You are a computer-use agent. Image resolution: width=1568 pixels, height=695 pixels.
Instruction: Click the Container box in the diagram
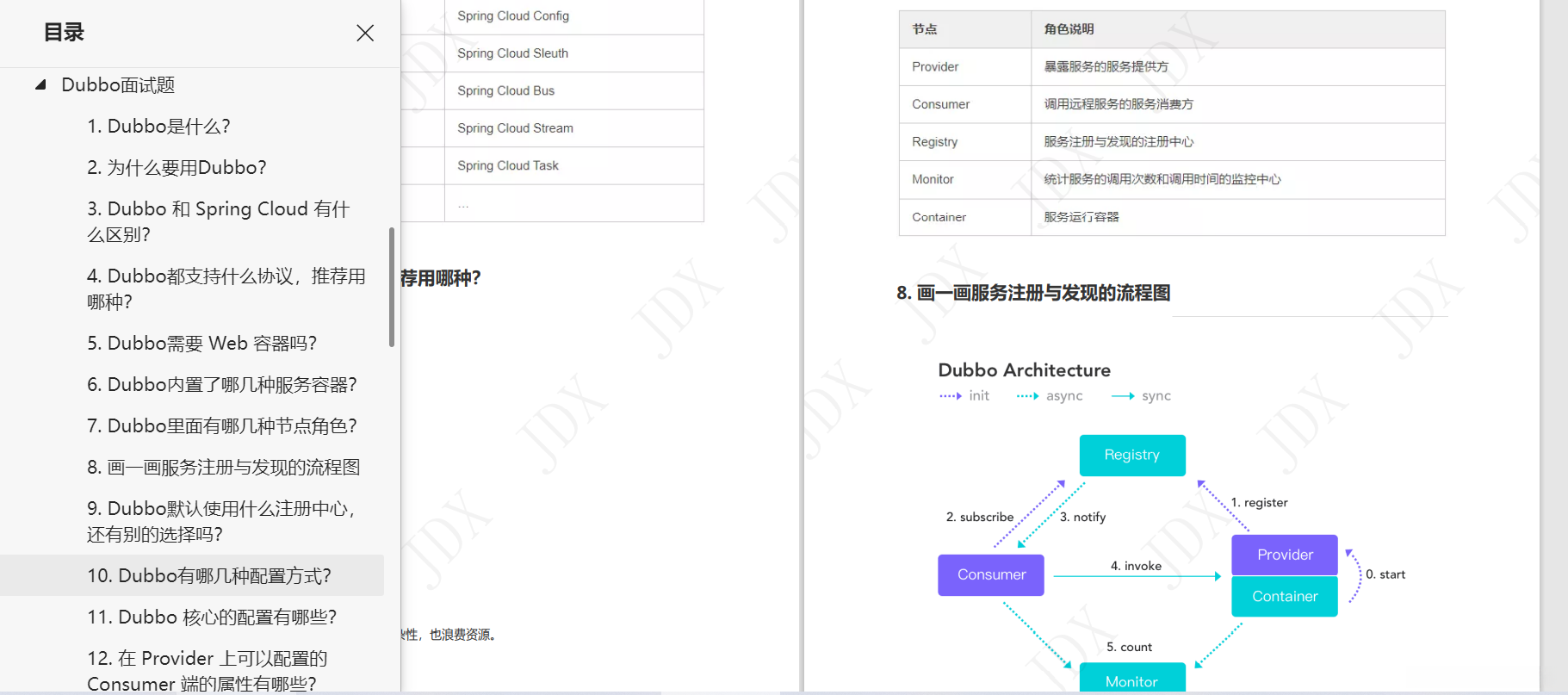pyautogui.click(x=1285, y=597)
